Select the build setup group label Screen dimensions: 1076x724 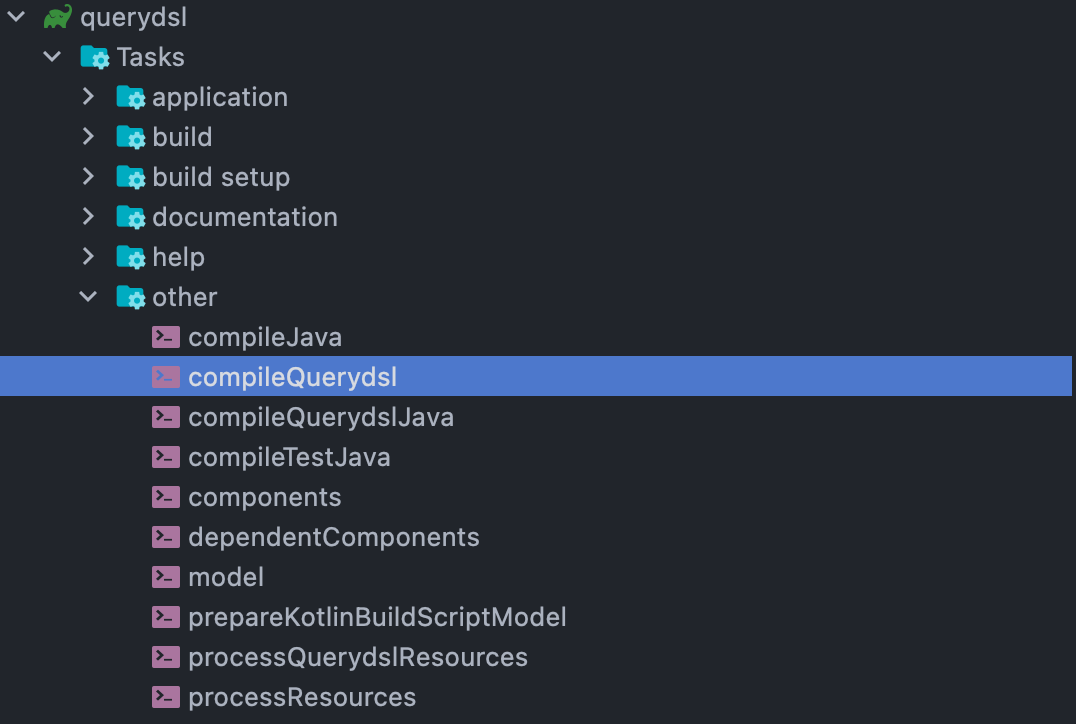(221, 177)
